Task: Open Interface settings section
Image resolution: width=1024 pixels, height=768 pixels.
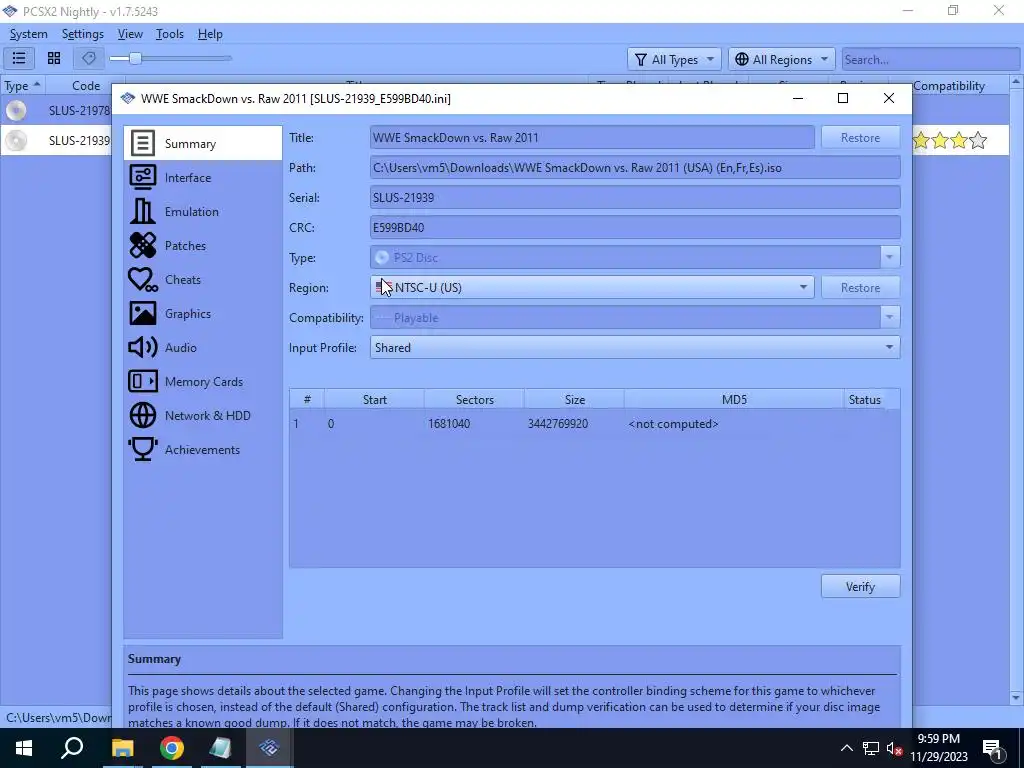Action: pyautogui.click(x=202, y=178)
